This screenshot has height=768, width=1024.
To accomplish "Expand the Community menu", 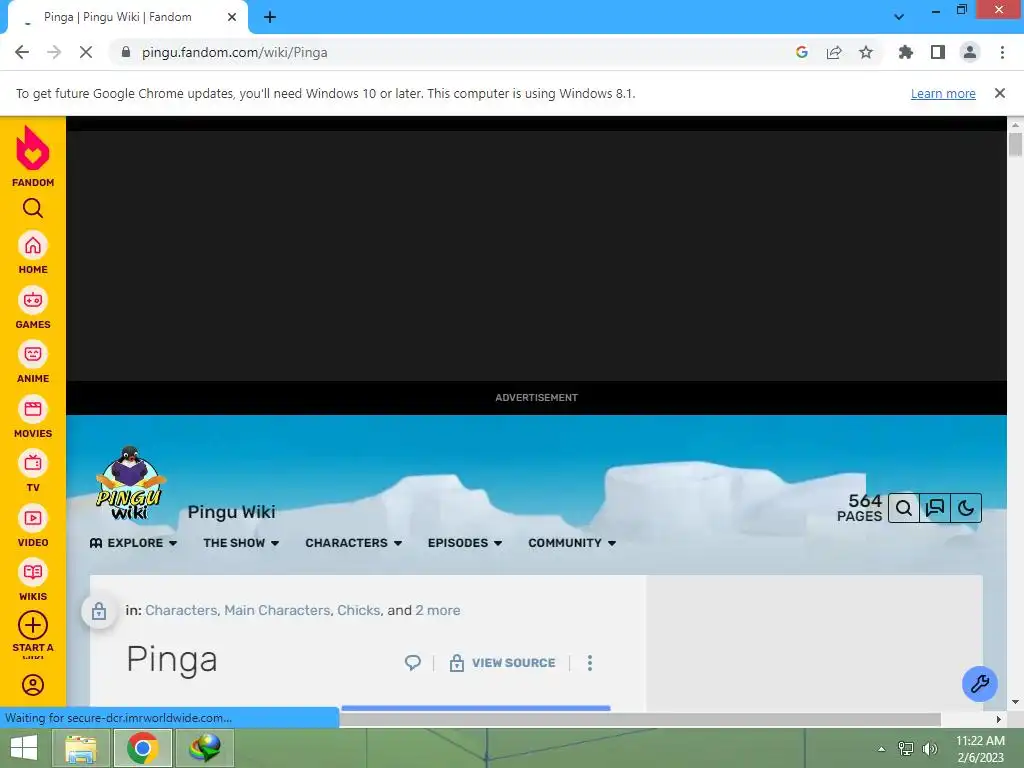I will 572,543.
